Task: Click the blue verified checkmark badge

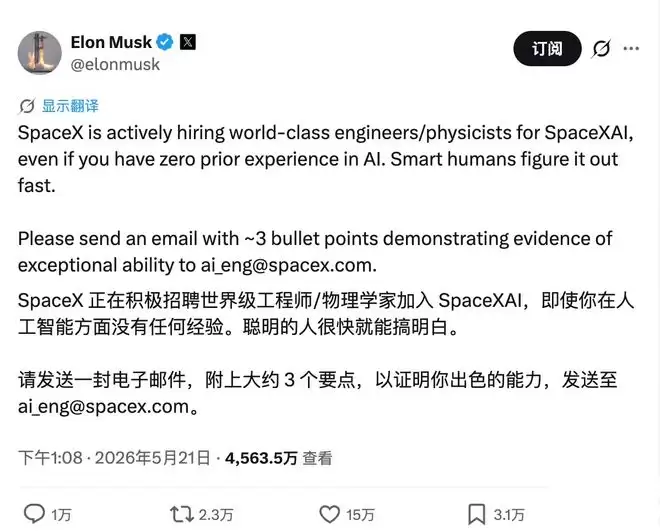Action: point(165,42)
